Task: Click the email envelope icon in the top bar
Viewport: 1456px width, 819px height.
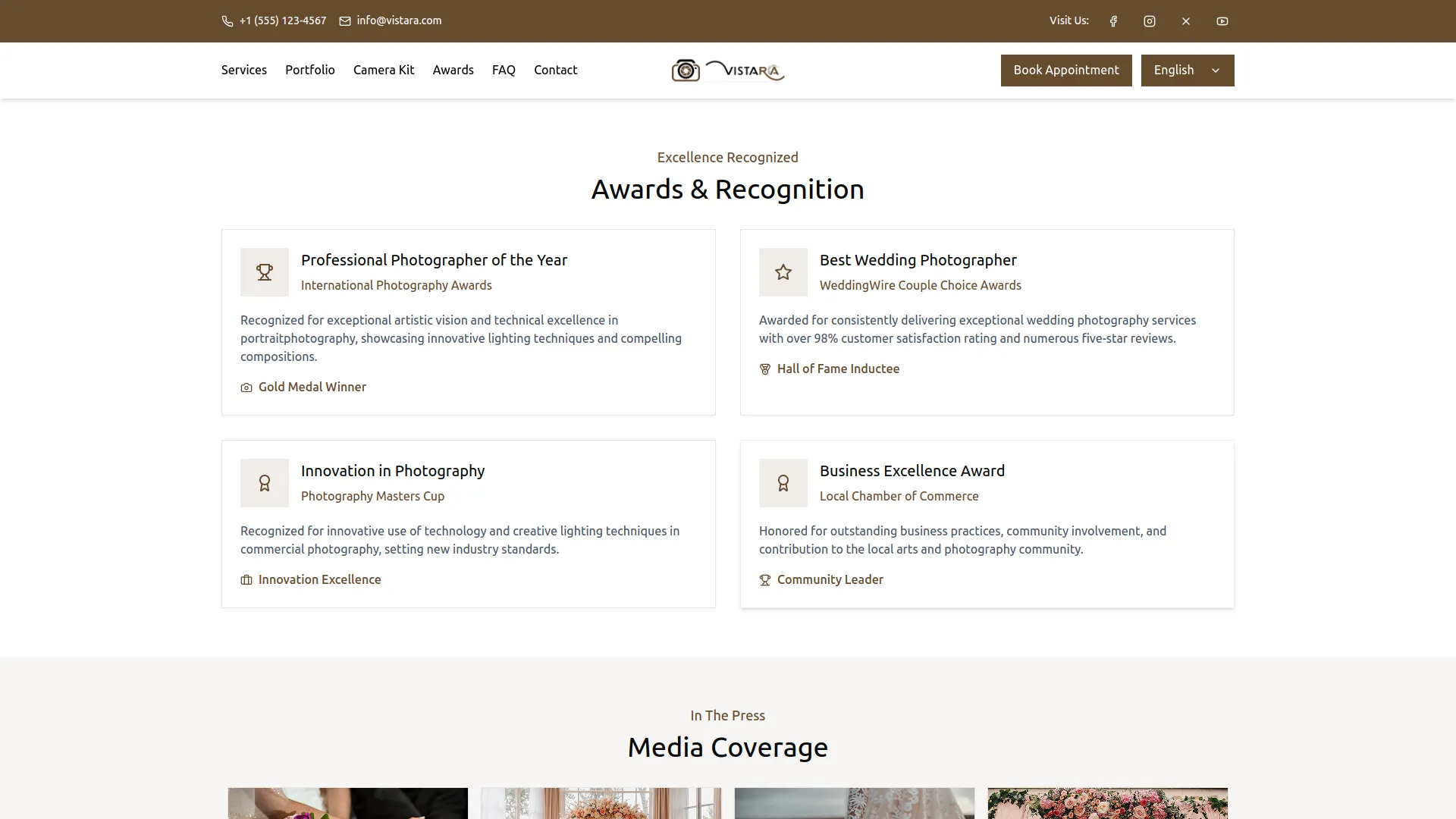Action: click(x=345, y=20)
